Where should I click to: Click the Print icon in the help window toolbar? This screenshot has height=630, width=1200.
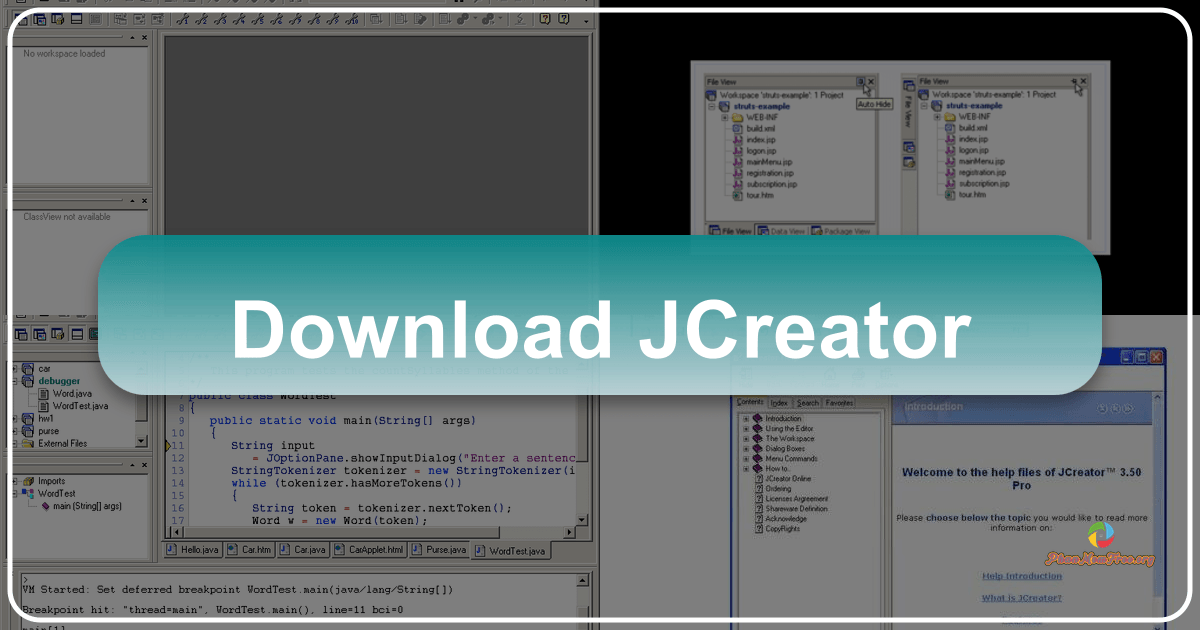point(857,376)
